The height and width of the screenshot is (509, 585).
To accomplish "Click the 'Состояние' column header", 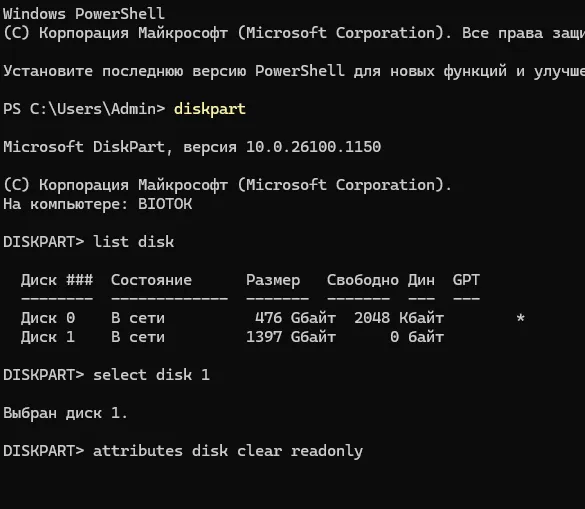I will [151, 280].
